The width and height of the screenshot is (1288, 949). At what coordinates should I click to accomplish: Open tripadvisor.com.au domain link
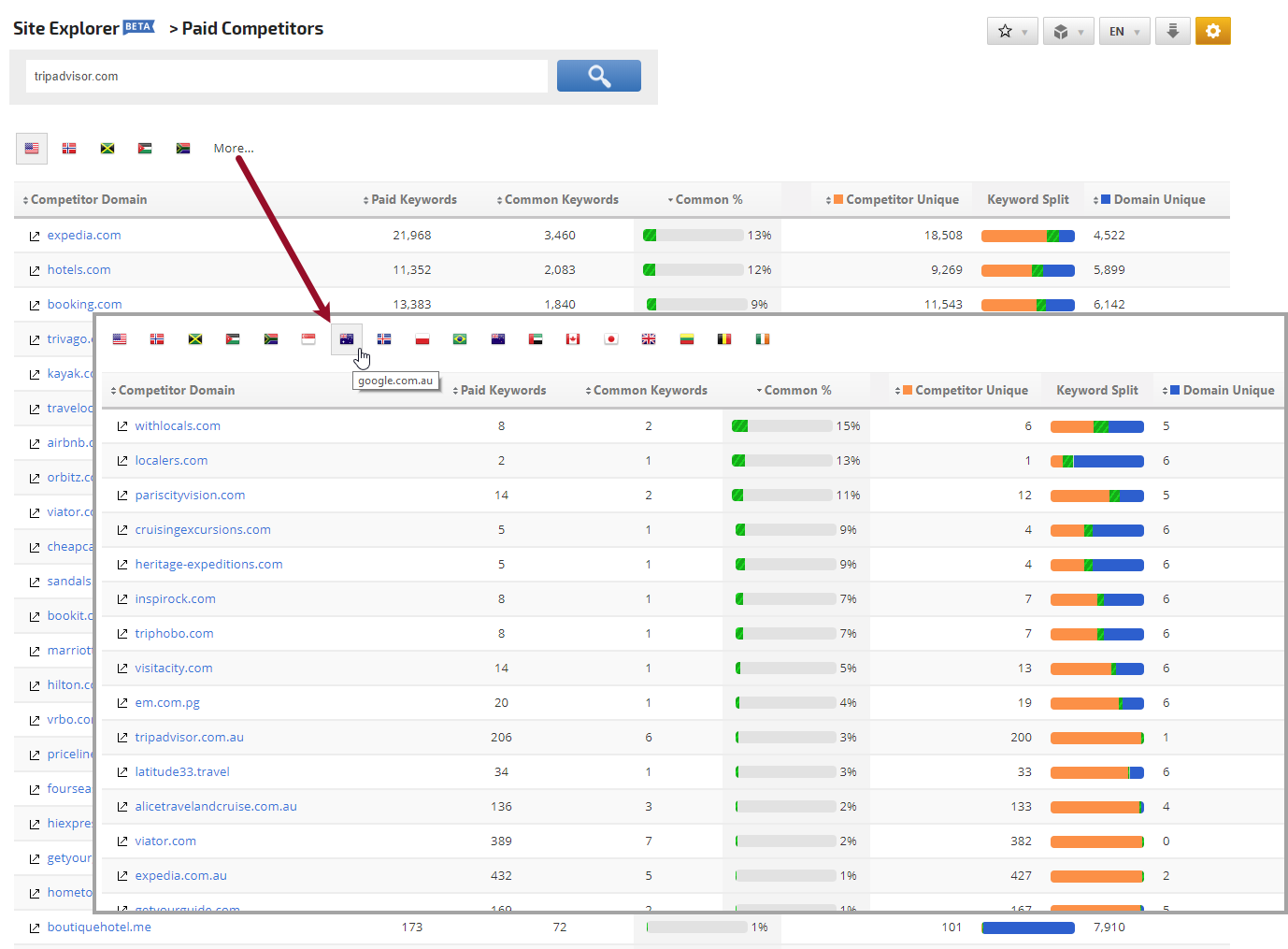(189, 738)
